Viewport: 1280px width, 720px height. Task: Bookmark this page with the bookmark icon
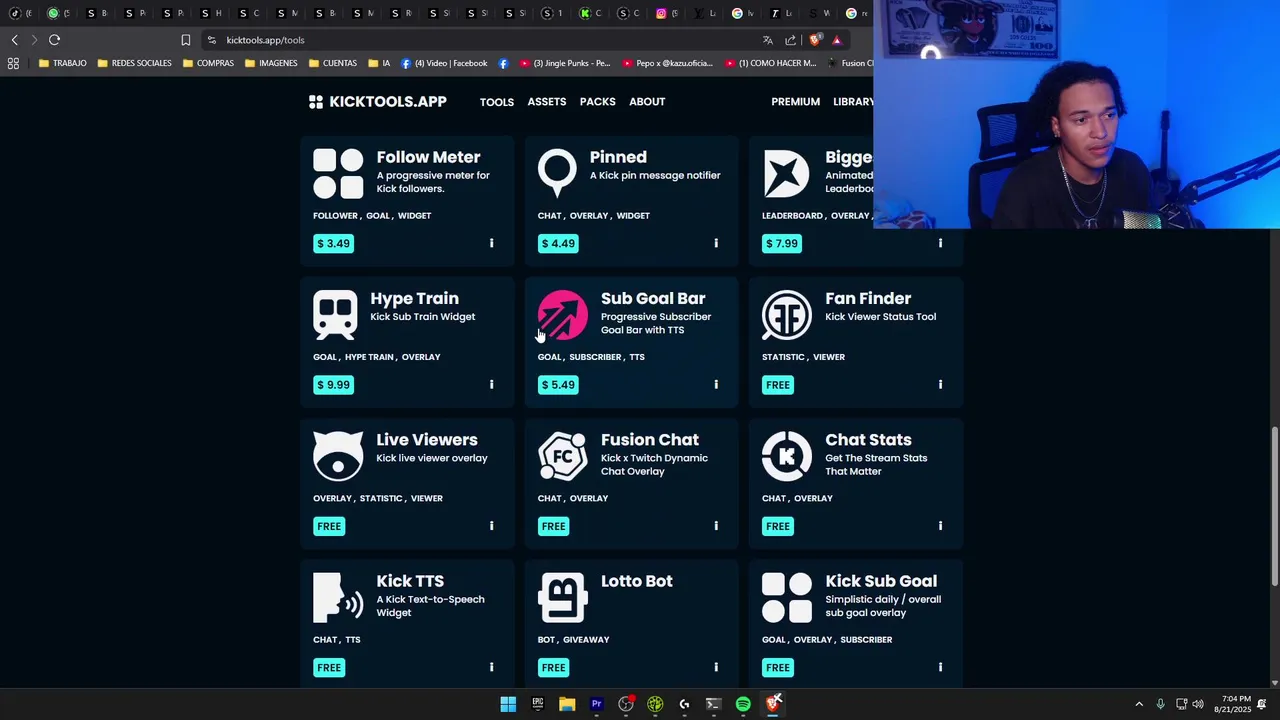click(x=185, y=40)
